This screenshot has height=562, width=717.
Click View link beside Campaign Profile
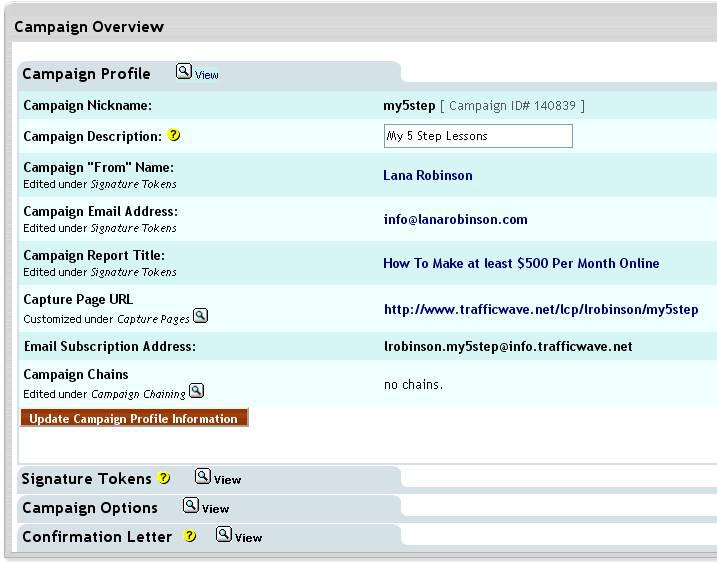[207, 75]
